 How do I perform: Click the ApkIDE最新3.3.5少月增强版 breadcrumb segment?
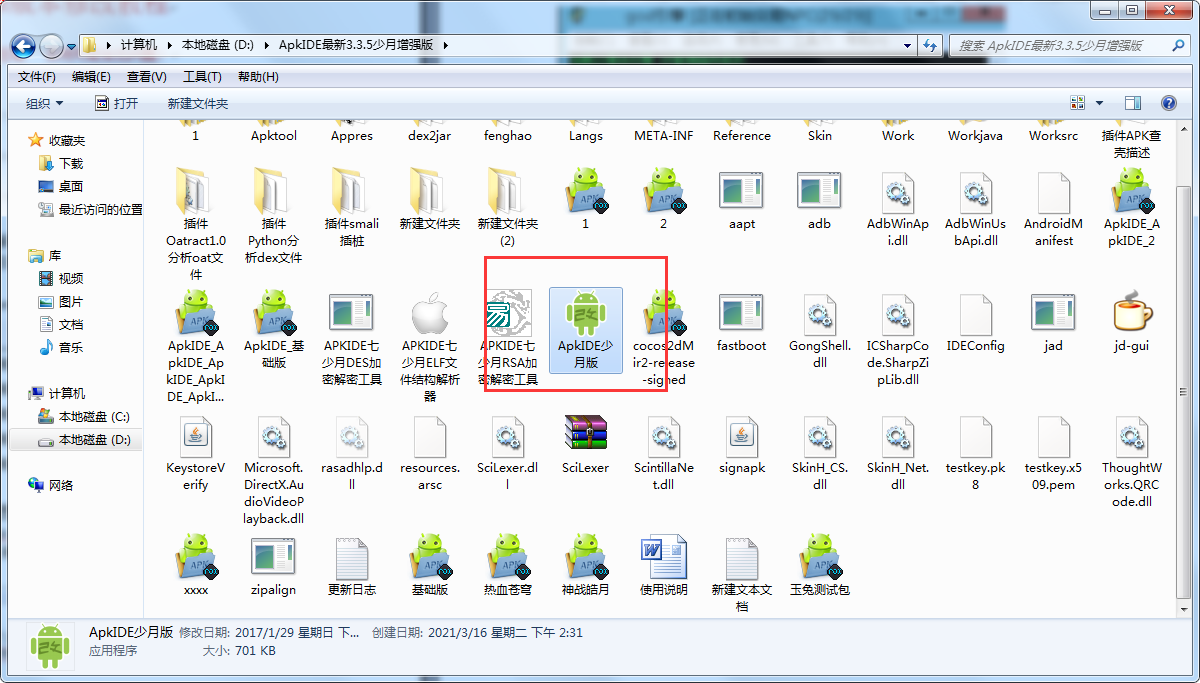click(358, 45)
